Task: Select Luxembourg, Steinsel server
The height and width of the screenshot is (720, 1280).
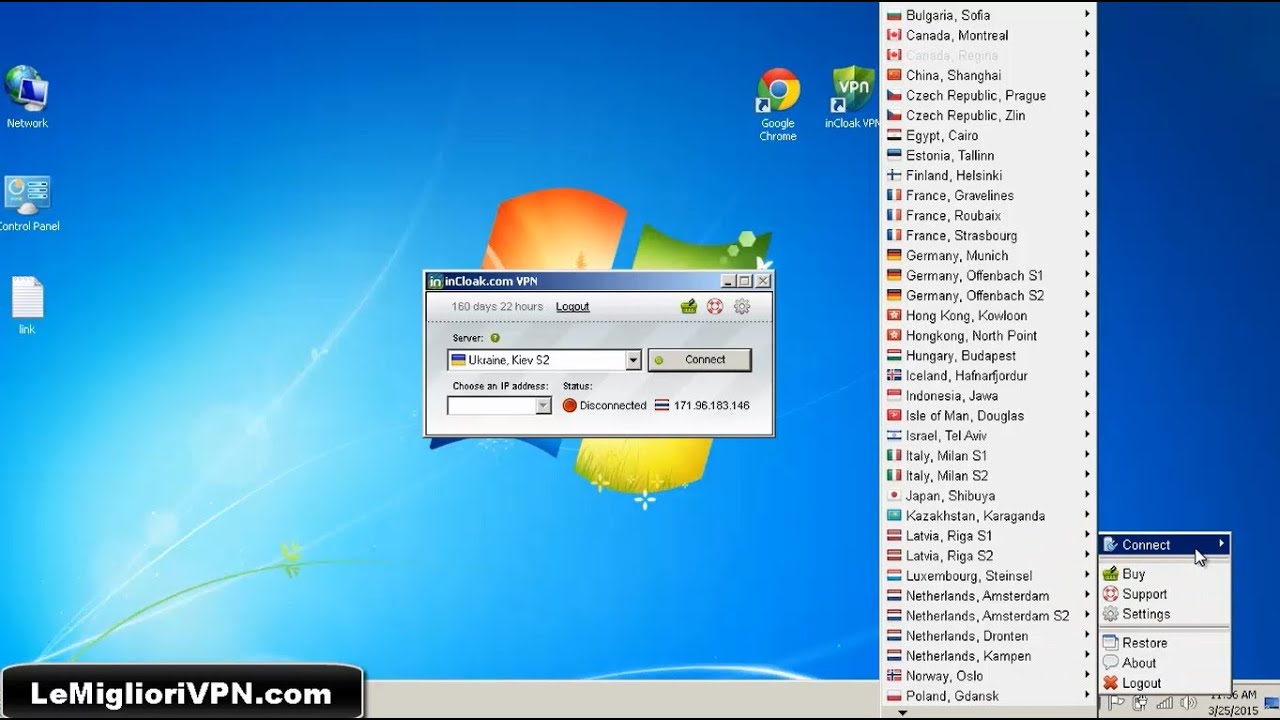Action: [x=988, y=575]
